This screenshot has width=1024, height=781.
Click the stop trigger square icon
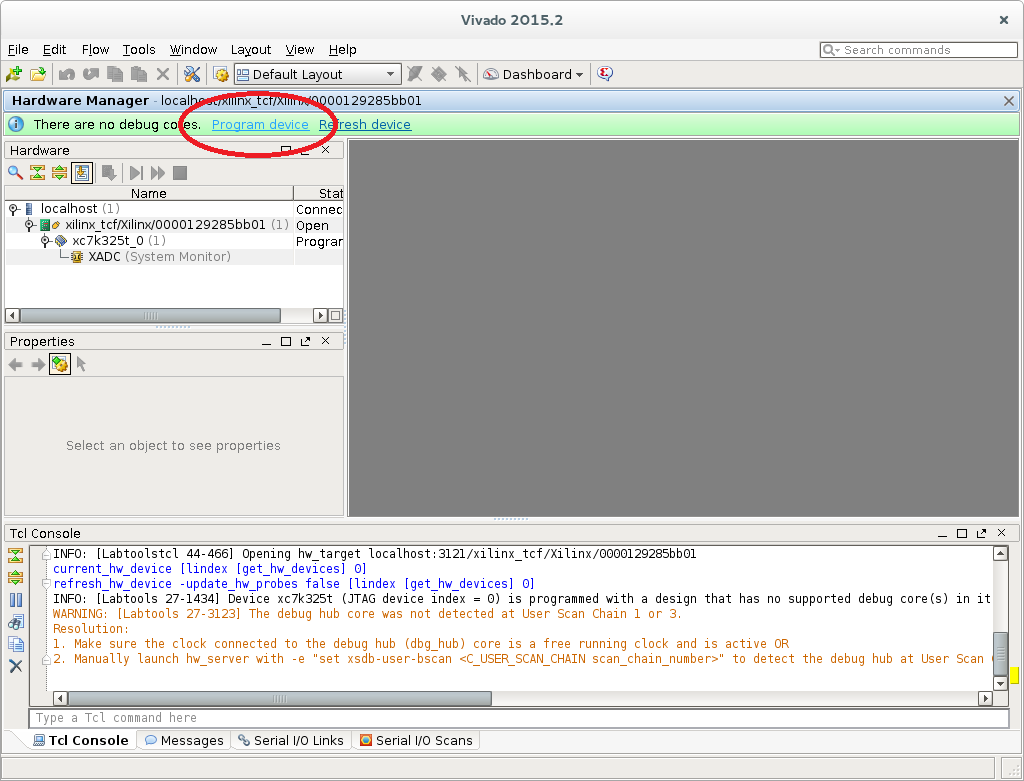[180, 172]
